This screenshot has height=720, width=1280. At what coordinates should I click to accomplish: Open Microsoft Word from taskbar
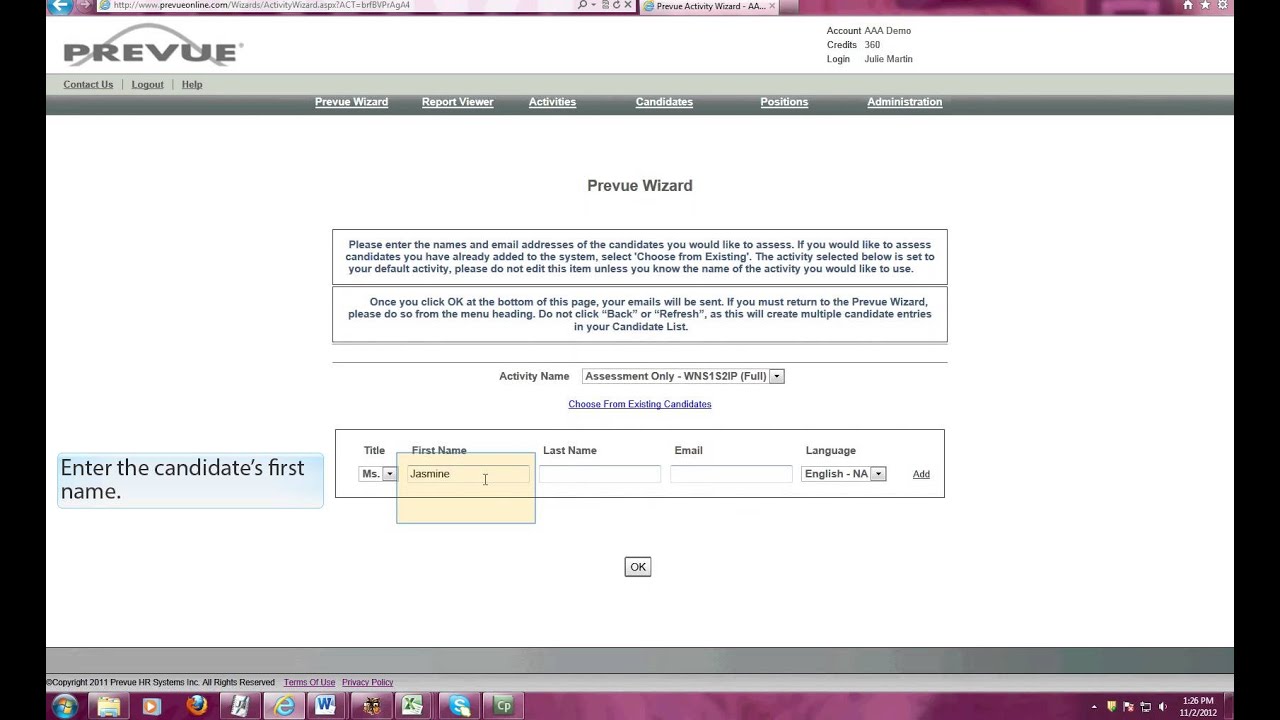[326, 706]
